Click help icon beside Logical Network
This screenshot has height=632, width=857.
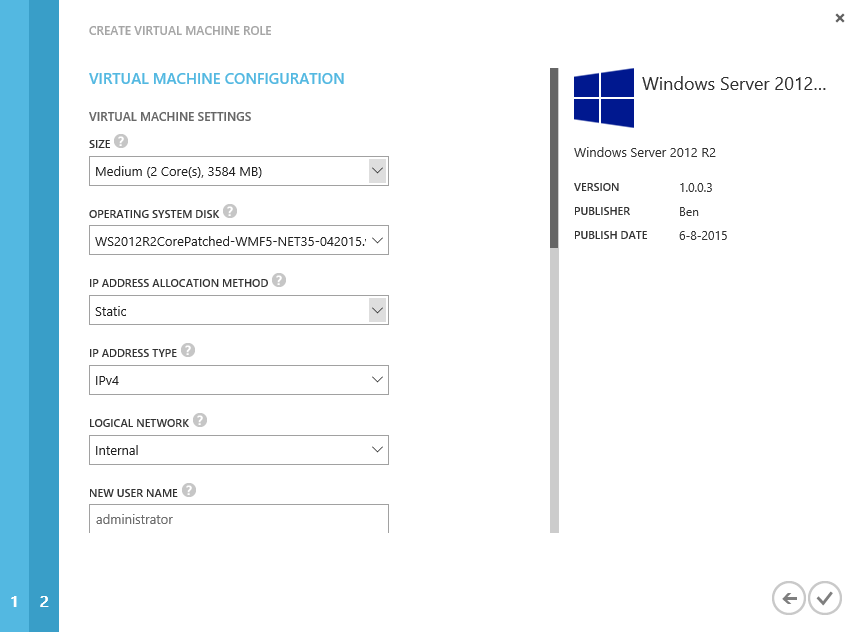coord(200,421)
